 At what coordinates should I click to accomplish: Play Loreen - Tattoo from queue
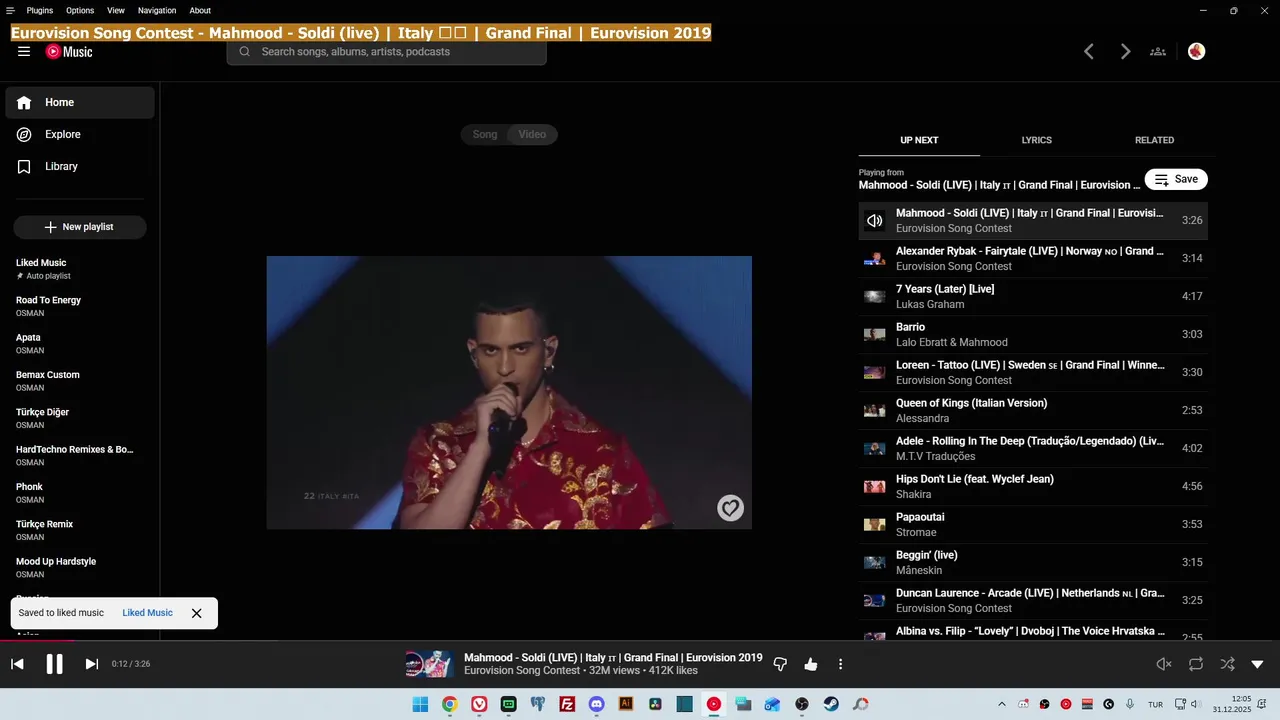[x=1033, y=373]
